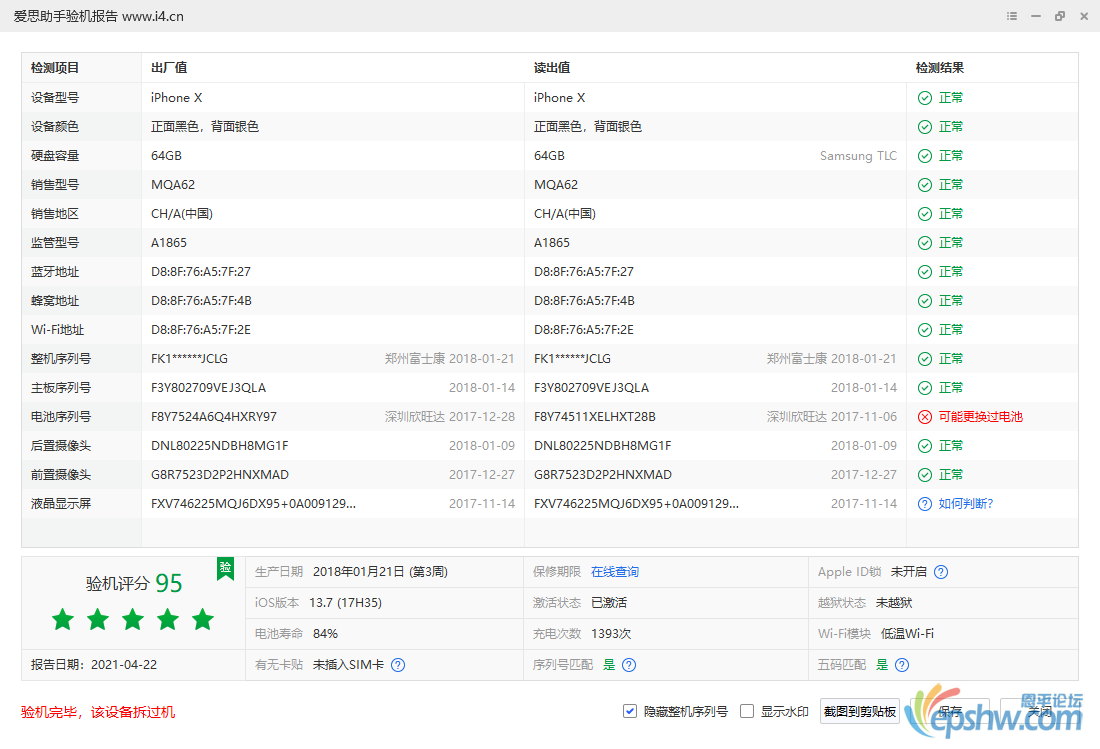Open the title bar list menu icon
1100x749 pixels.
click(1012, 16)
